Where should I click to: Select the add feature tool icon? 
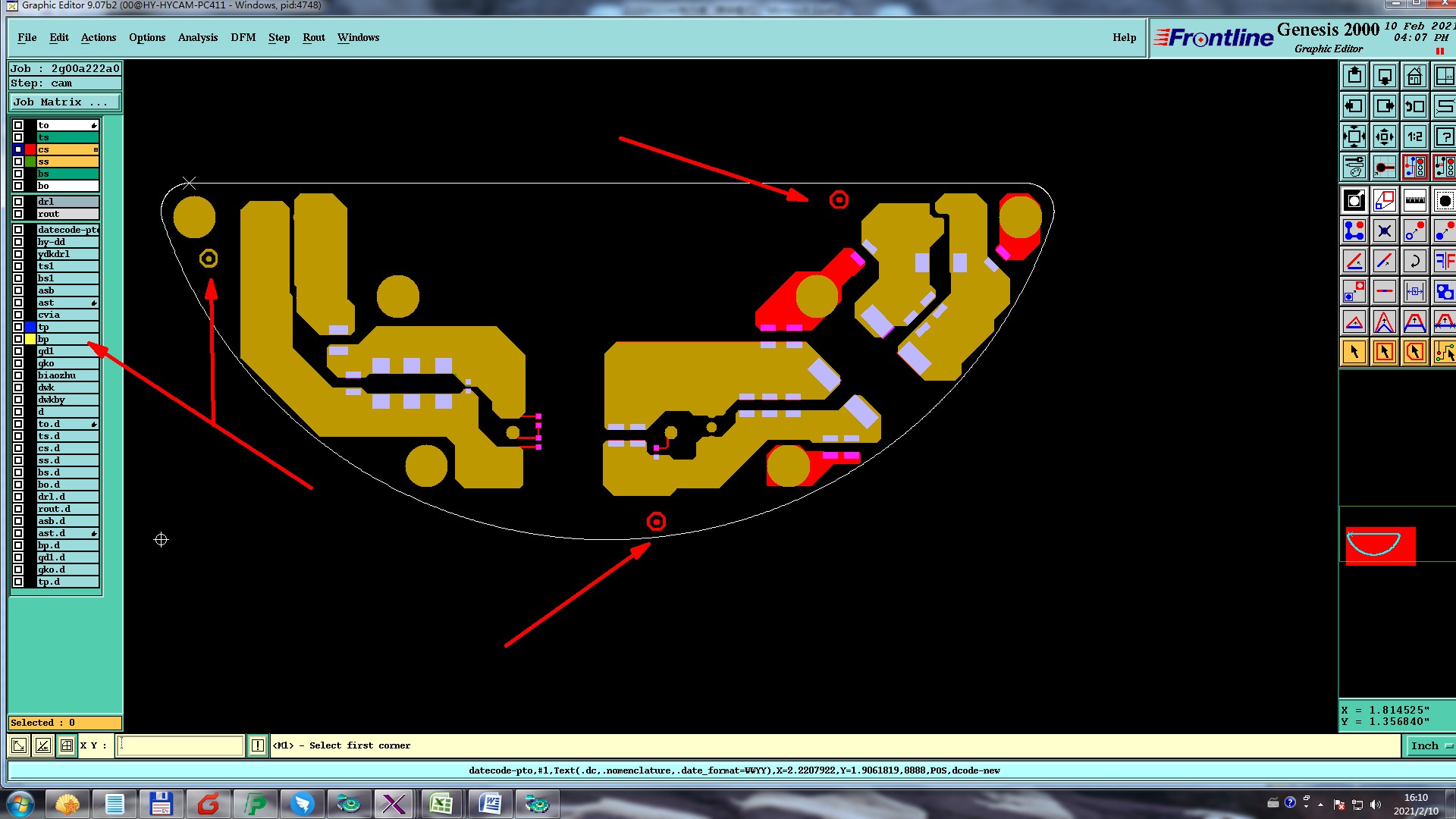[1354, 200]
